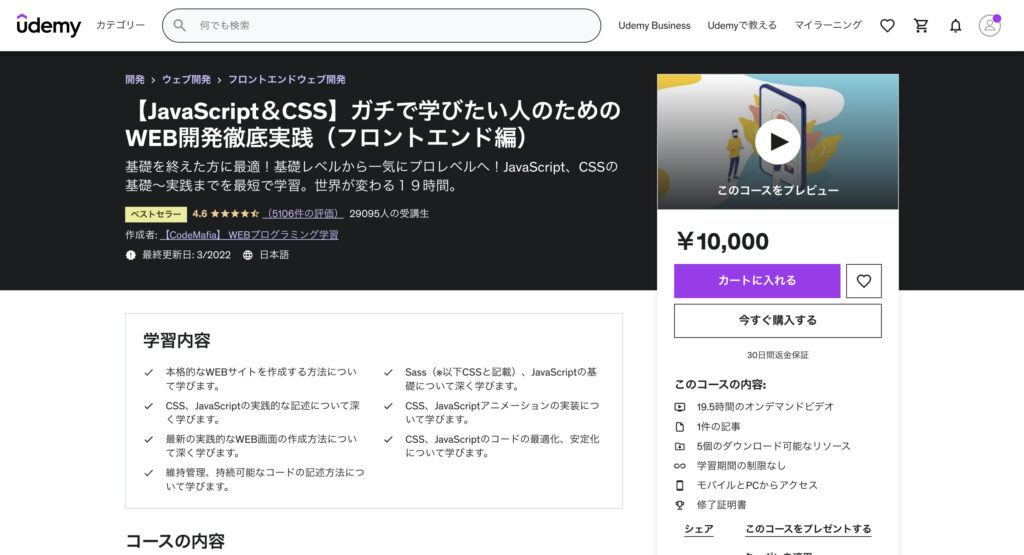Go to 開発 breadcrumb
The image size is (1024, 555).
(x=135, y=80)
